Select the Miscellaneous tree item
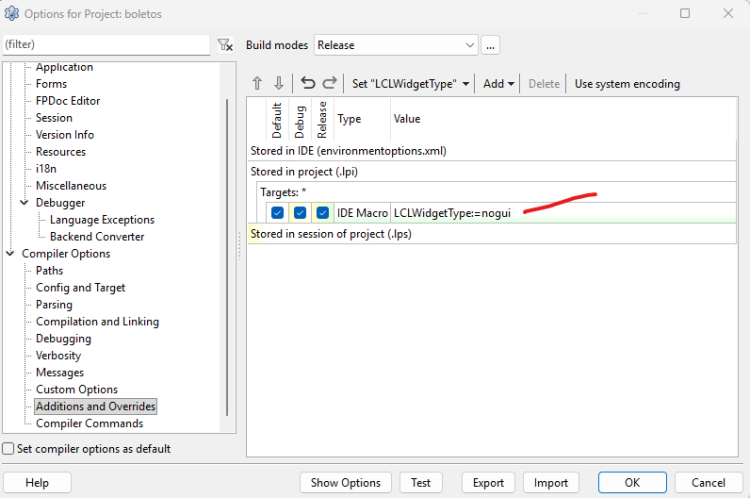Image resolution: width=750 pixels, height=498 pixels. pos(71,186)
